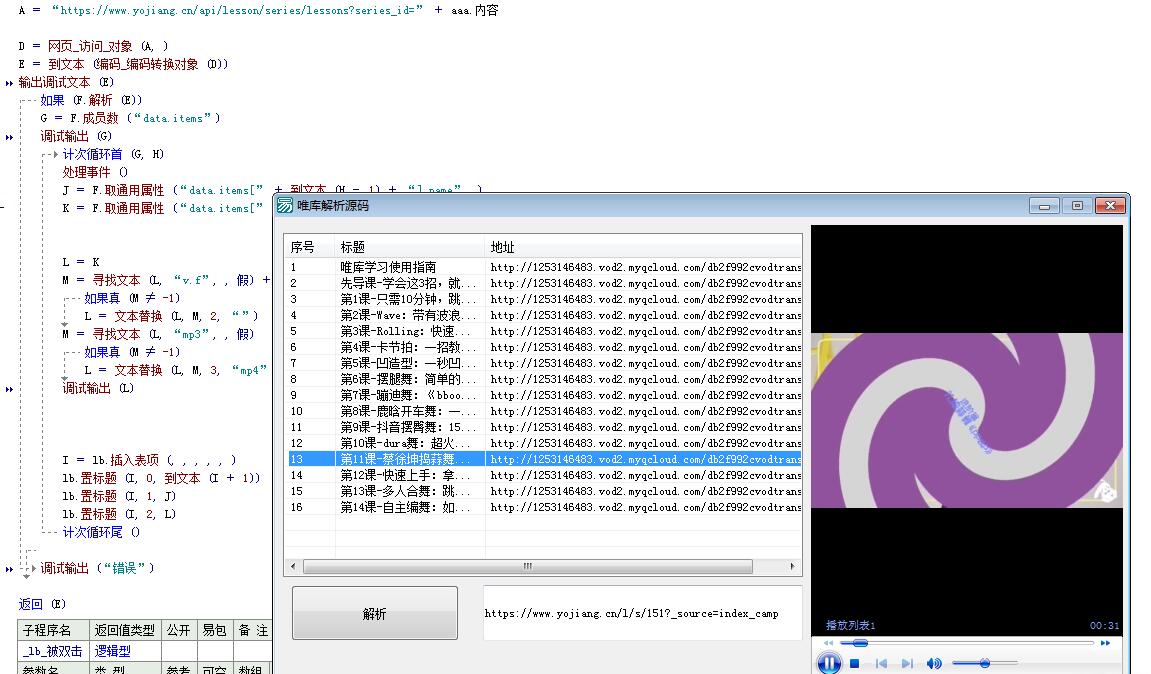Screen dimensions: 1151x674
Task: Click the 解析 button
Action: [x=374, y=613]
